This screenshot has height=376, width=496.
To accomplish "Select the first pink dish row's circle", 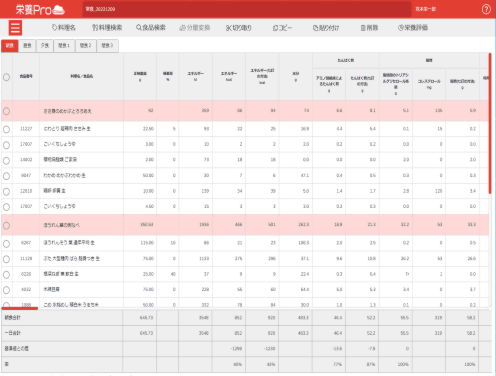I will click(6, 111).
